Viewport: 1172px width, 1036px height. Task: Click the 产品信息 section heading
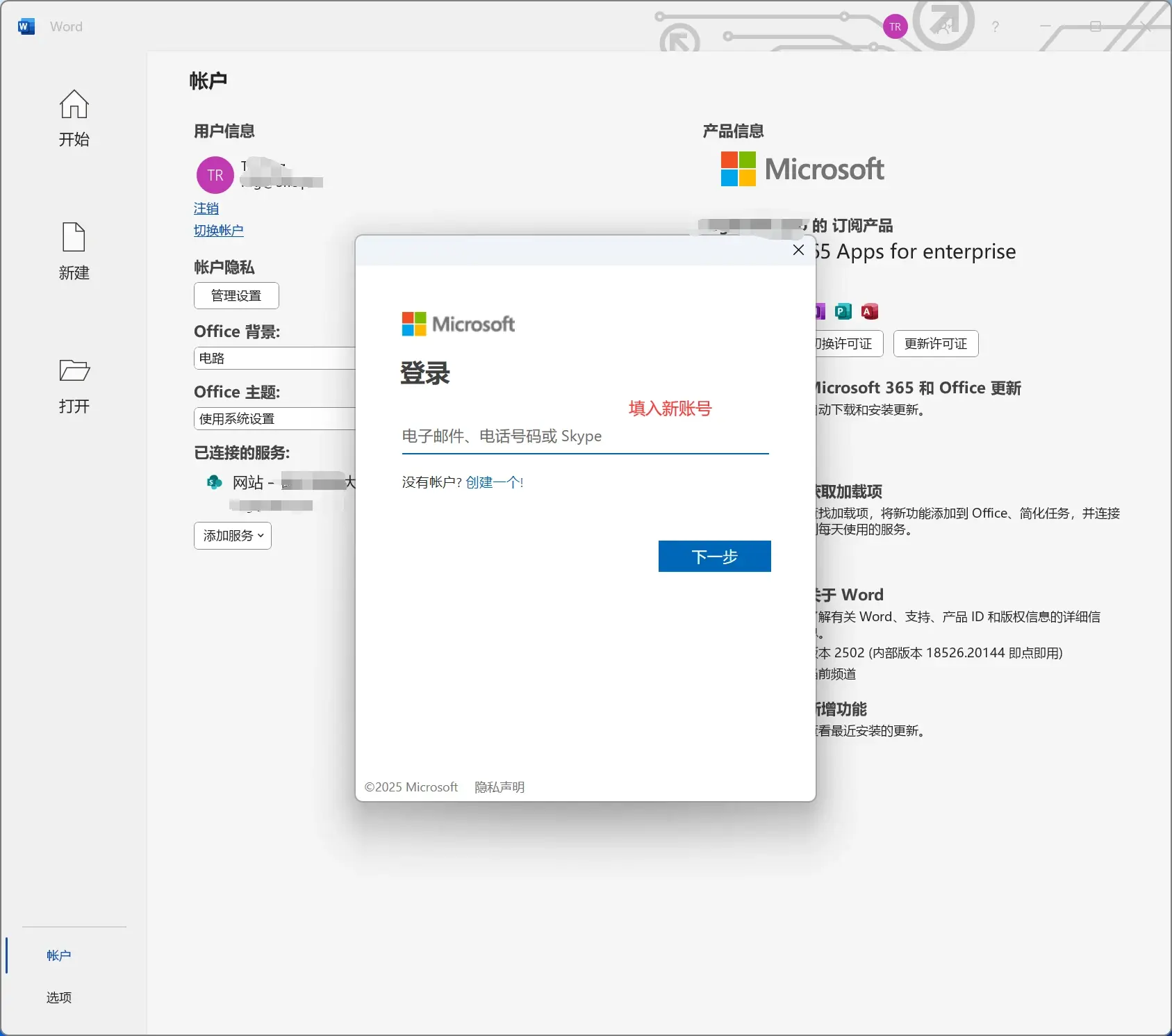point(733,131)
